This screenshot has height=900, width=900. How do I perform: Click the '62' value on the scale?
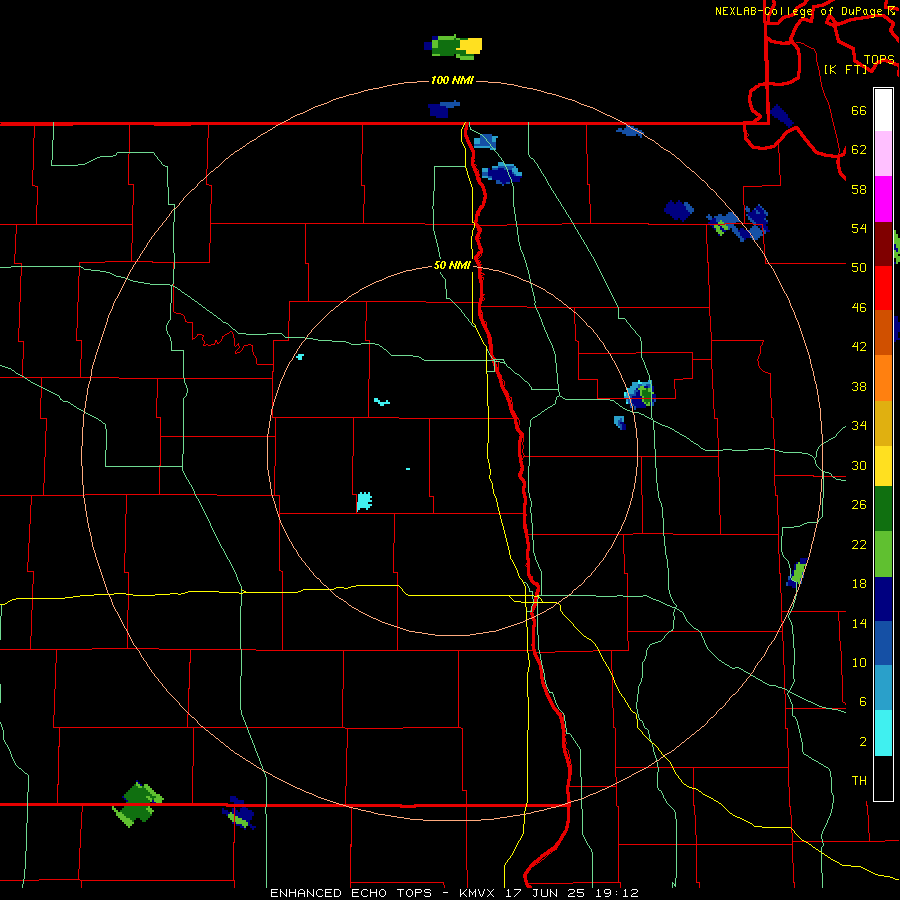pos(859,150)
